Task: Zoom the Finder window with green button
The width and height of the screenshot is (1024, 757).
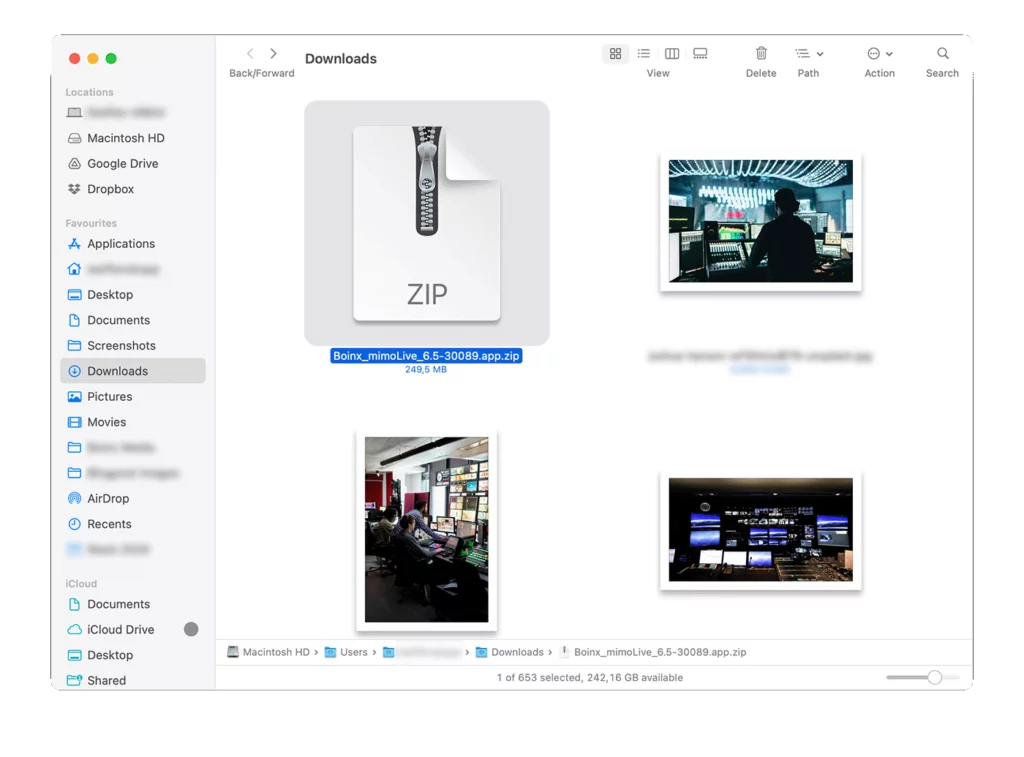Action: (x=111, y=58)
